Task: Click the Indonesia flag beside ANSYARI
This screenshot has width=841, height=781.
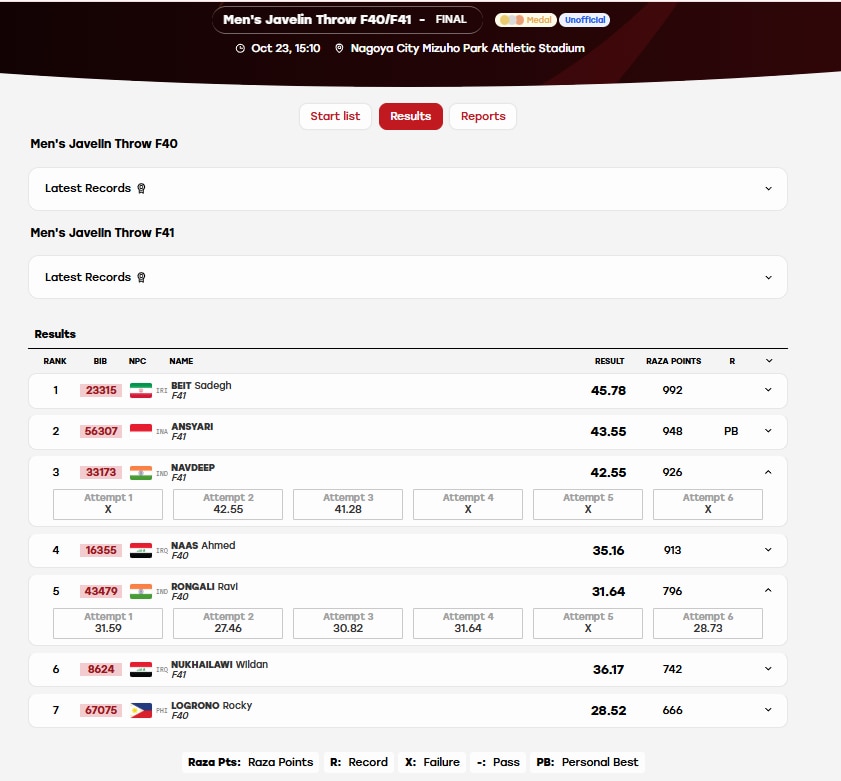Action: click(x=141, y=431)
